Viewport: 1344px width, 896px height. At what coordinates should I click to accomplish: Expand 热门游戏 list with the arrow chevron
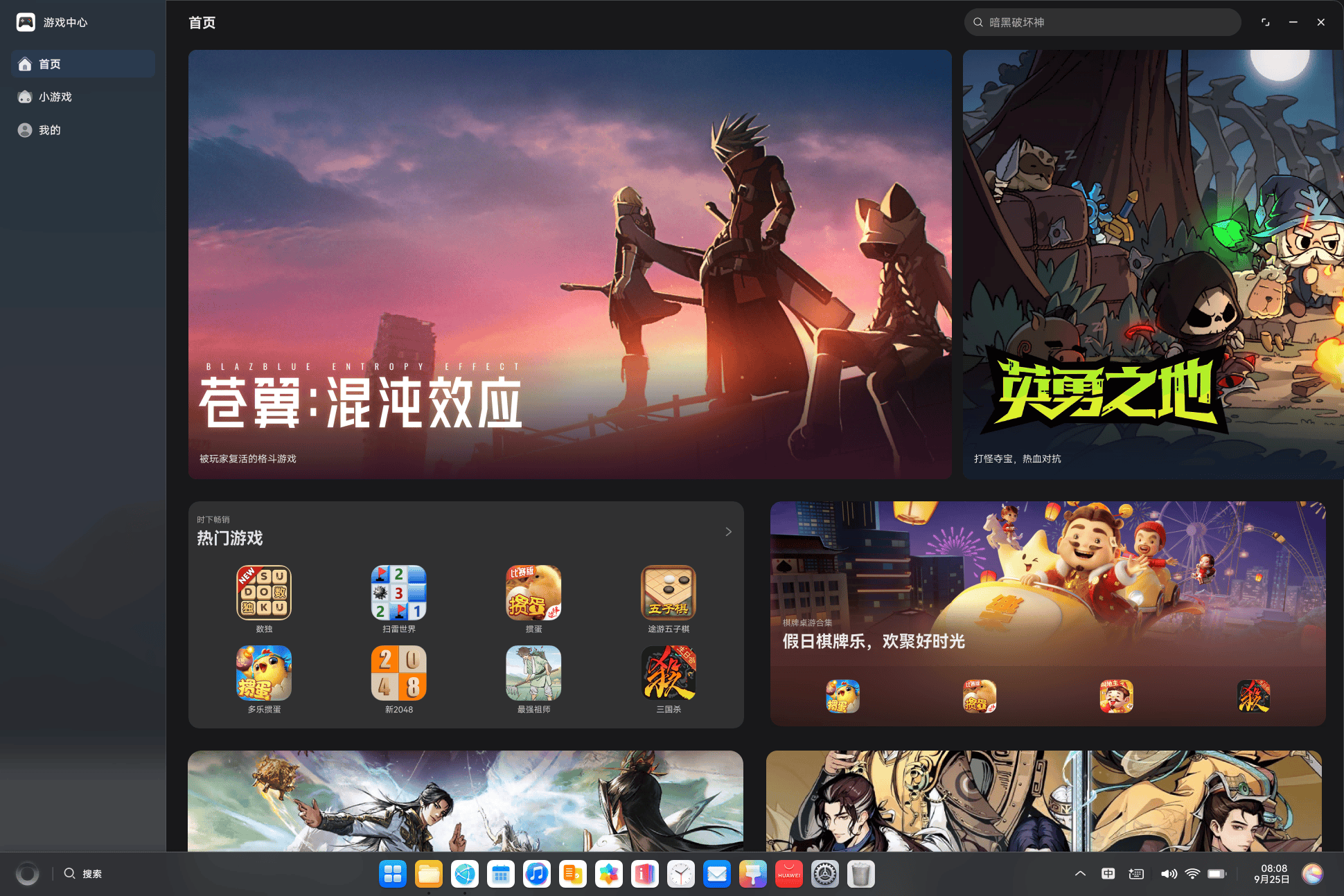coord(728,532)
